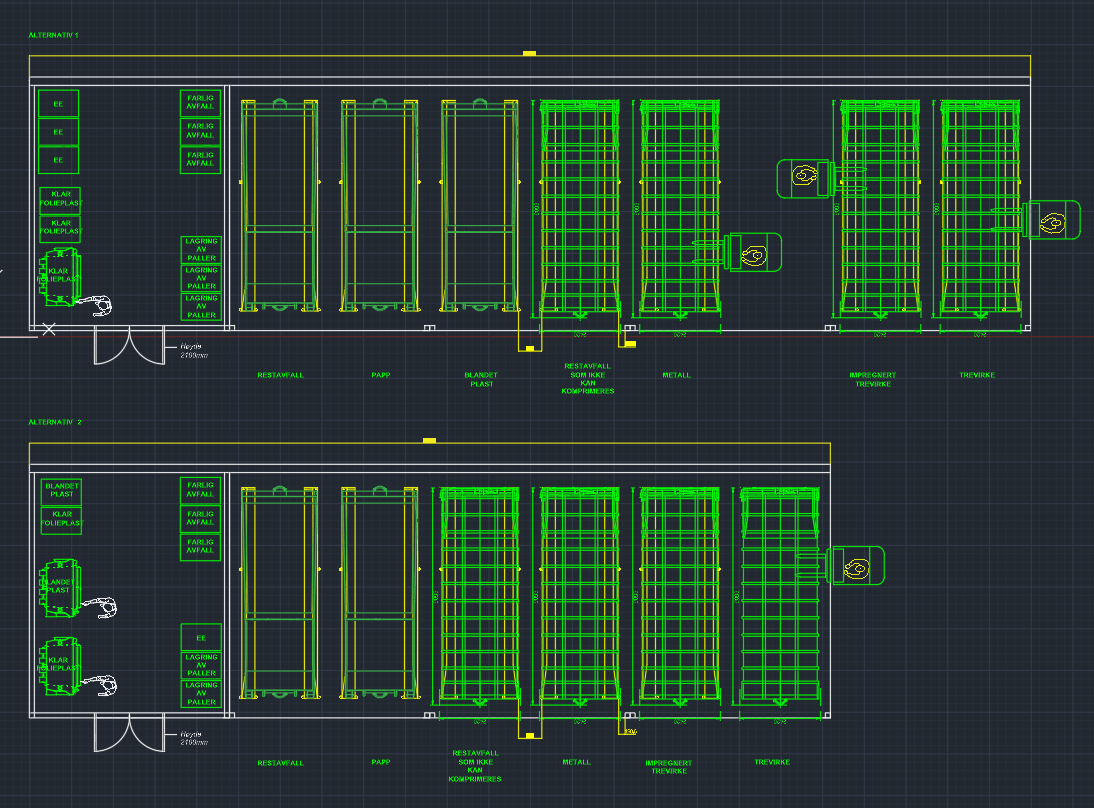Click the PAPP label under Alternativ 1
This screenshot has width=1094, height=808.
pos(381,375)
